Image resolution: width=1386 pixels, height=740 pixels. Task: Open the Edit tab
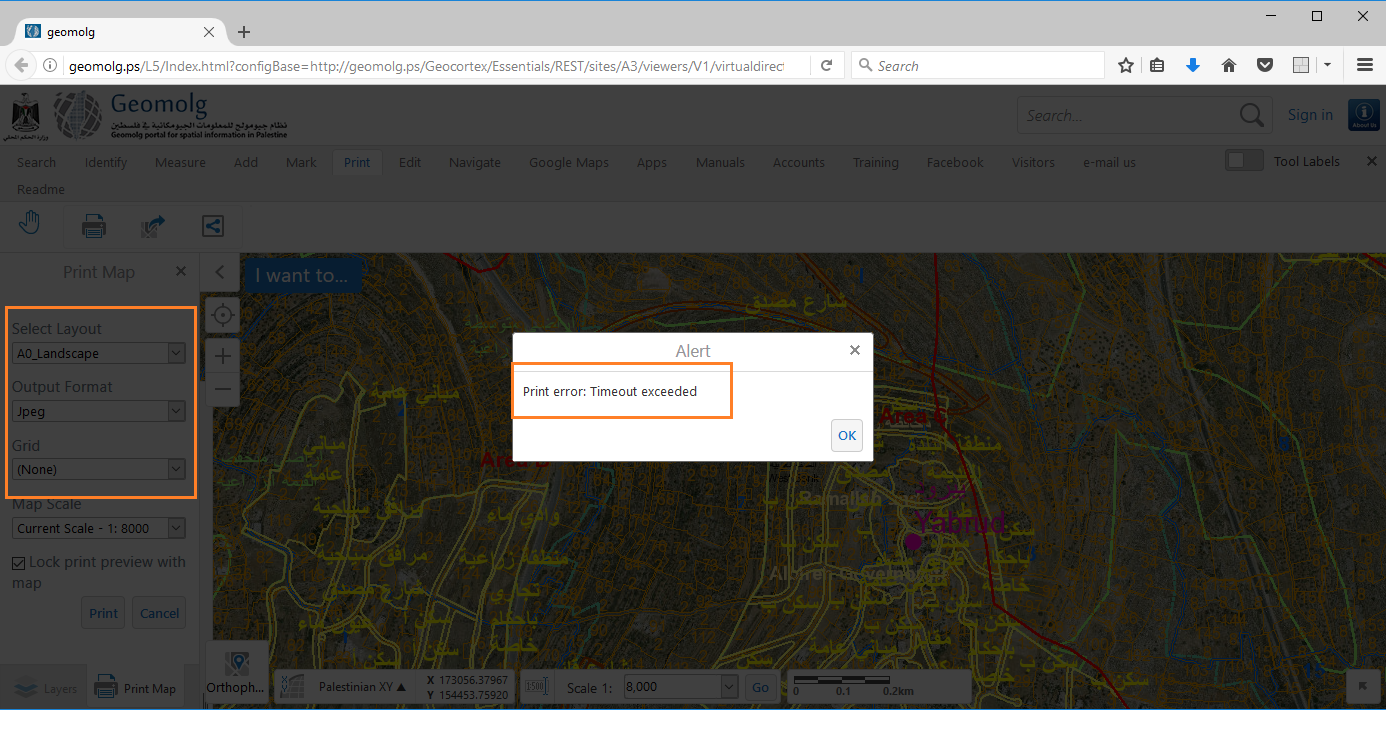pyautogui.click(x=409, y=162)
